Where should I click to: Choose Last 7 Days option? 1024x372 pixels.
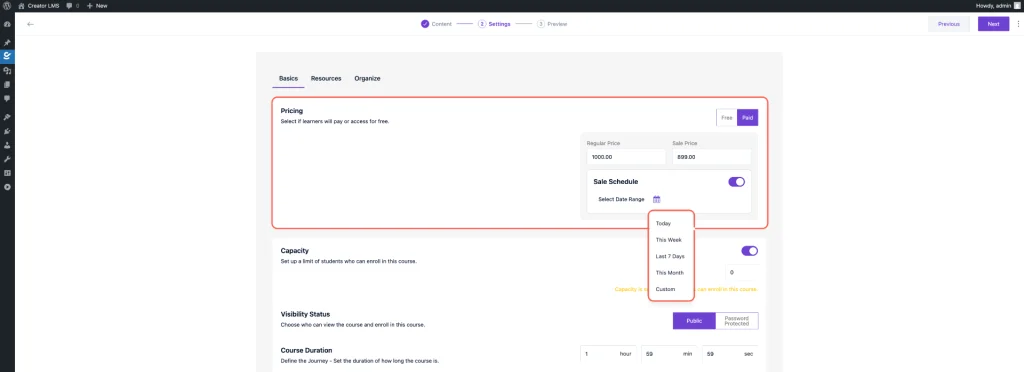(671, 256)
